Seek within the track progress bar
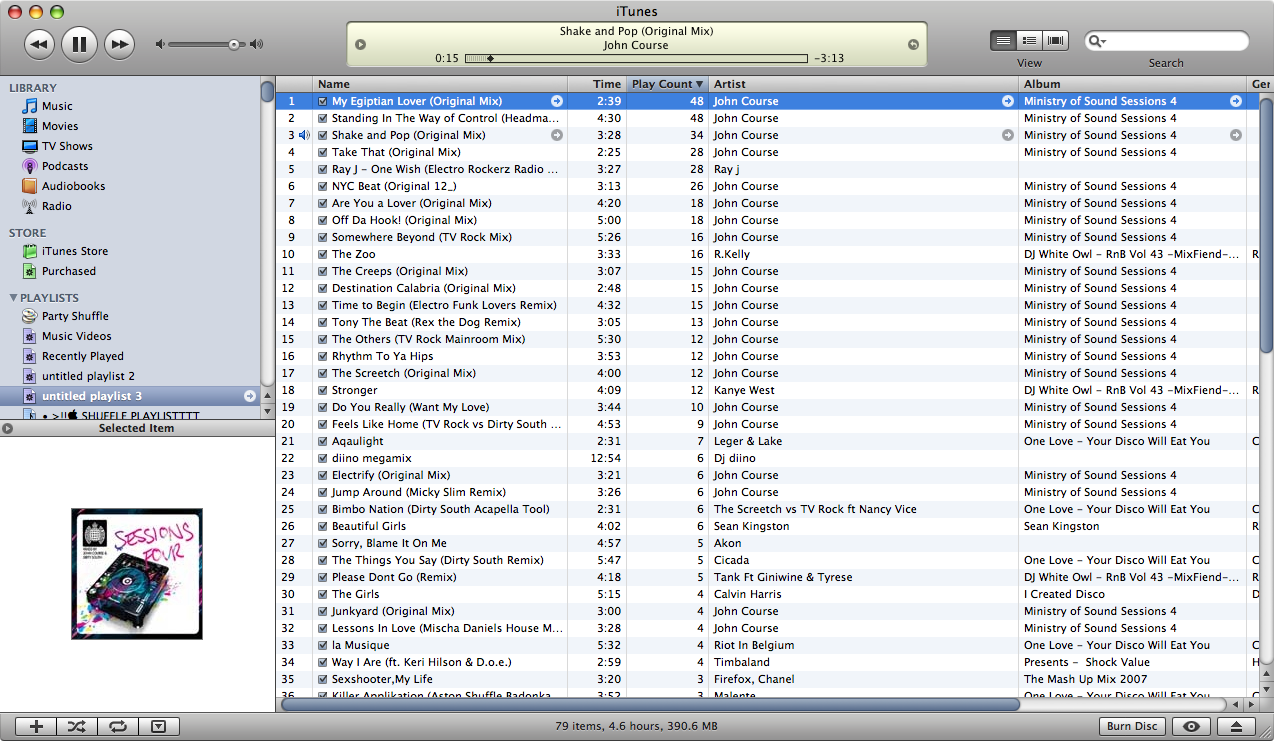The image size is (1274, 741). (x=636, y=58)
